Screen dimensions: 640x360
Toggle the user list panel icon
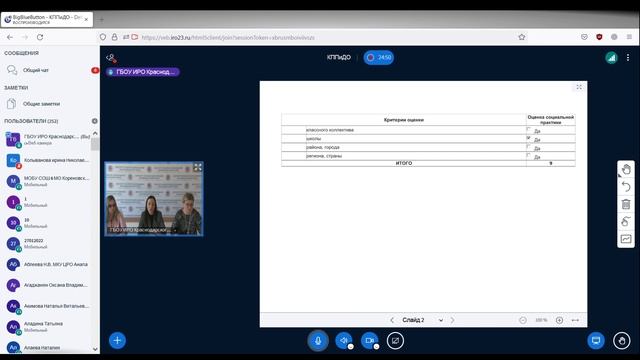click(111, 58)
